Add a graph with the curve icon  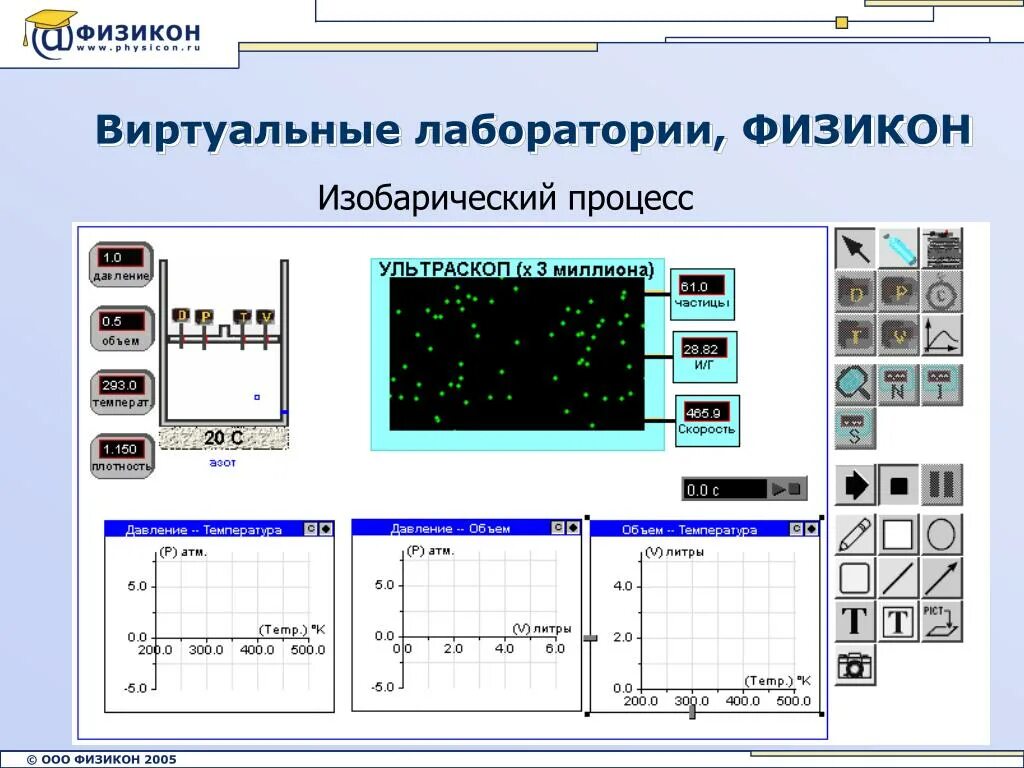[x=942, y=335]
